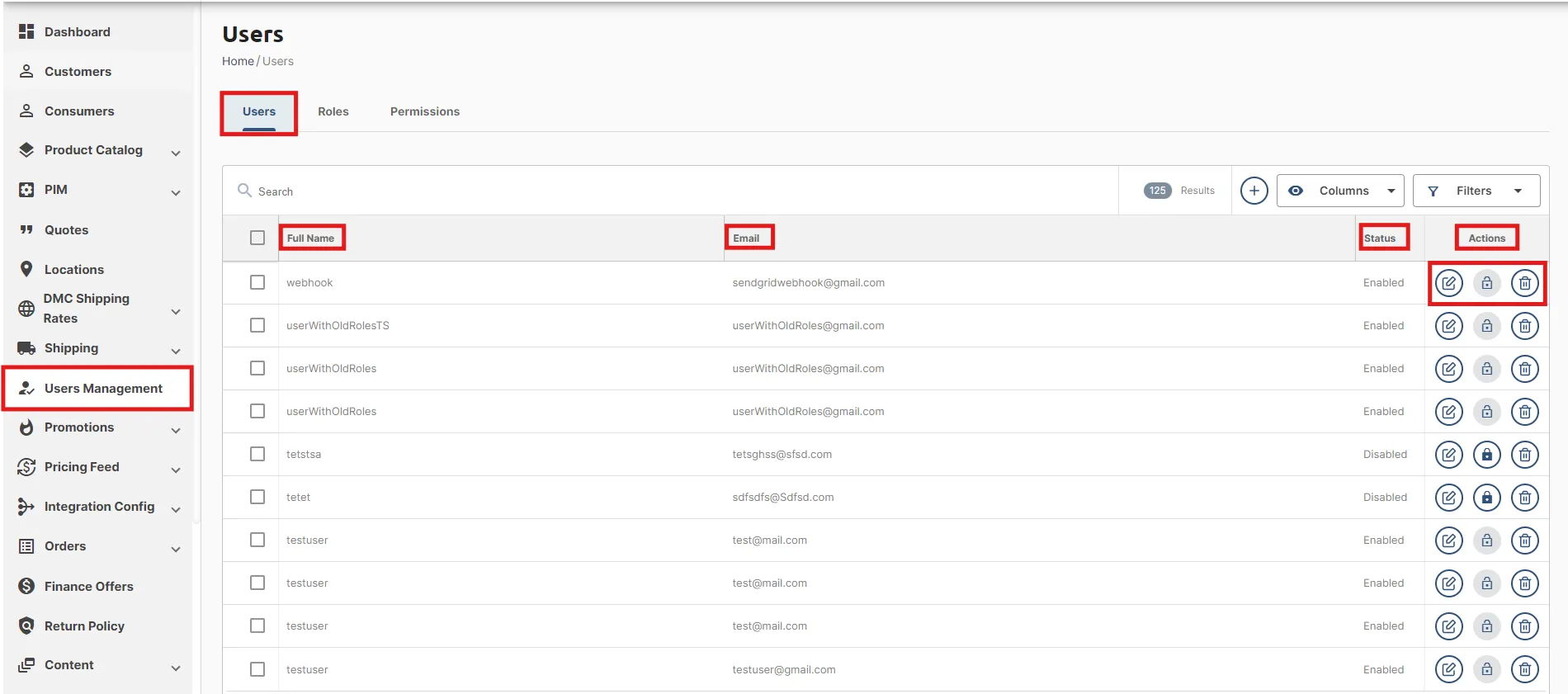
Task: Click the sendgridwebhook@gmail.com email cell
Action: point(808,282)
